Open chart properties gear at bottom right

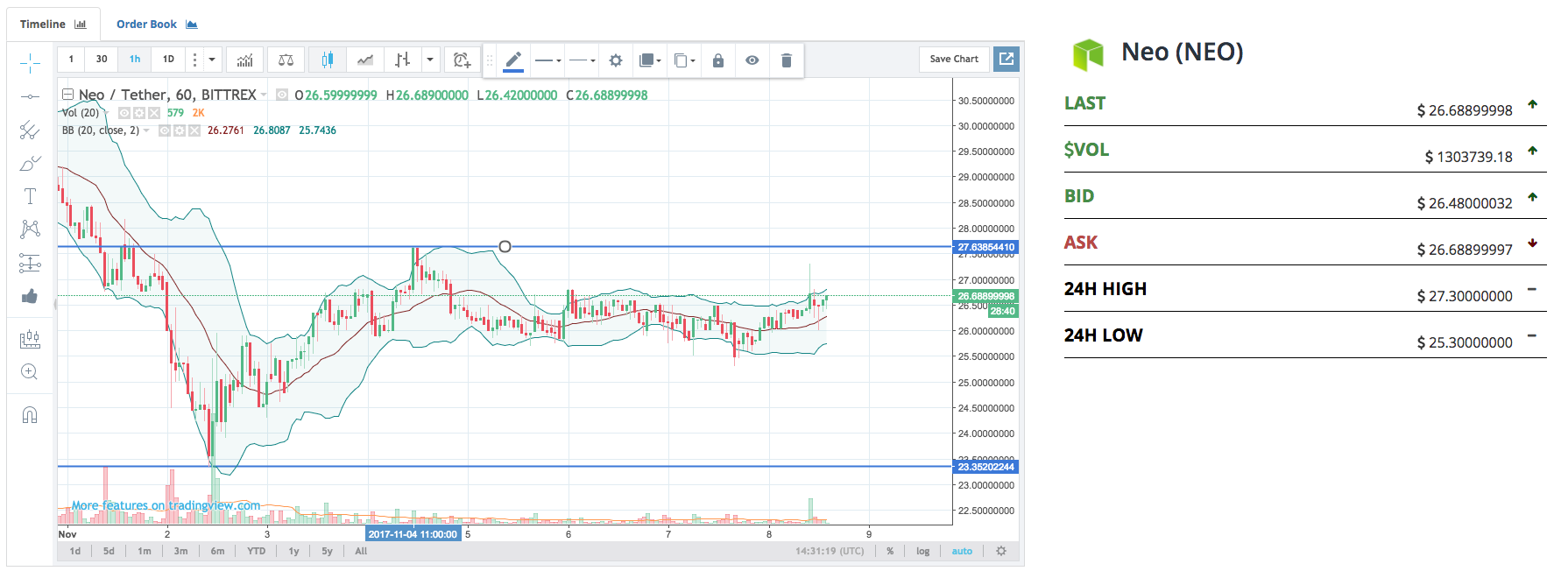tap(1001, 551)
